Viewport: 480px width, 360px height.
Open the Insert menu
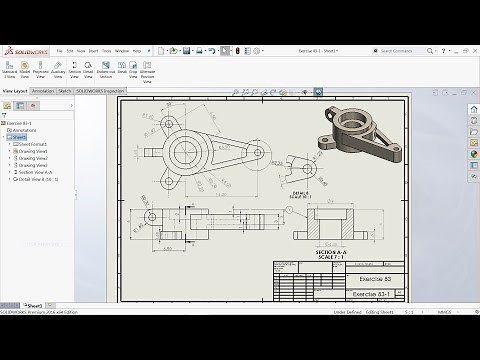(93, 51)
